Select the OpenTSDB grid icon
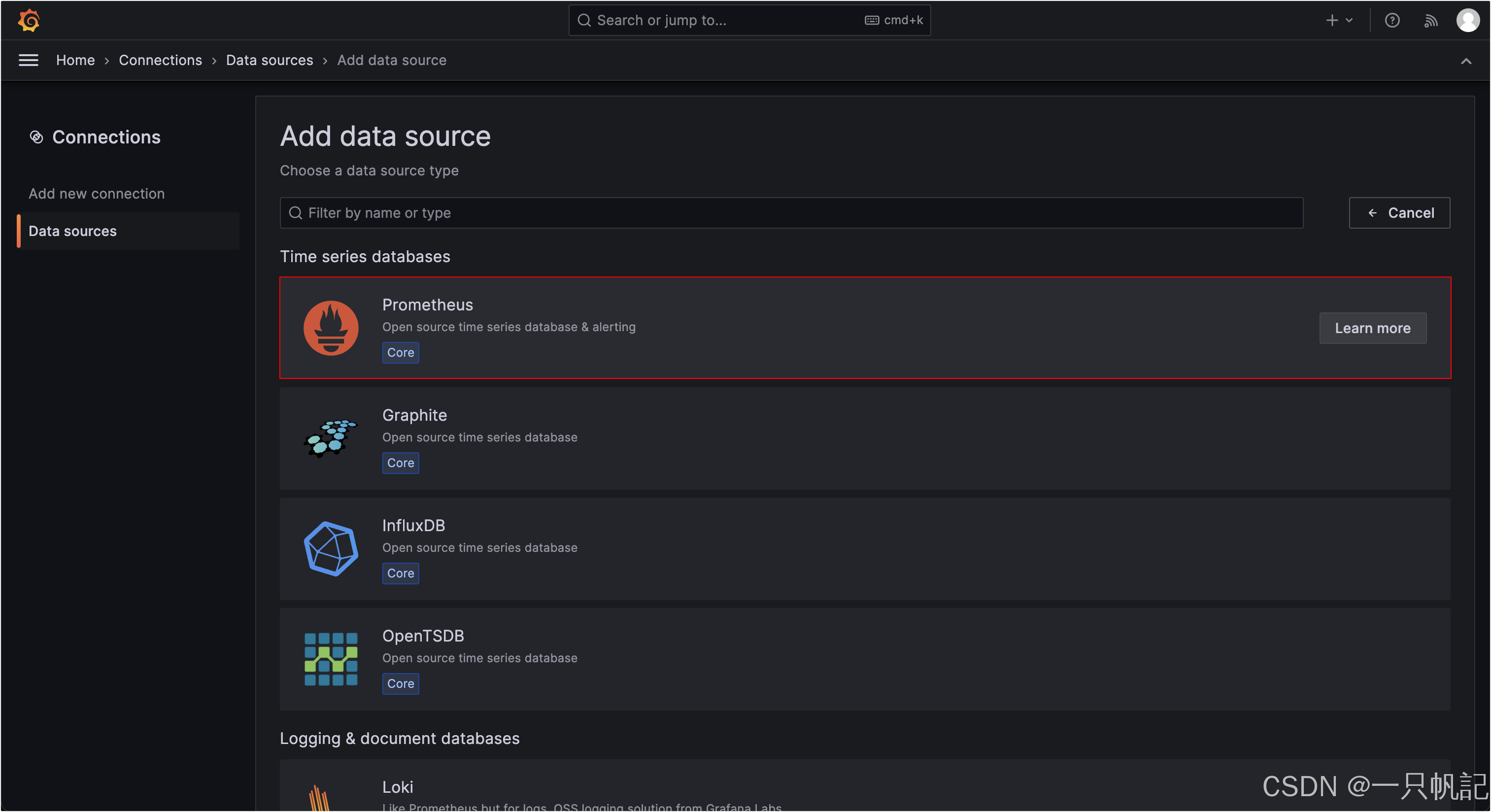 (331, 659)
